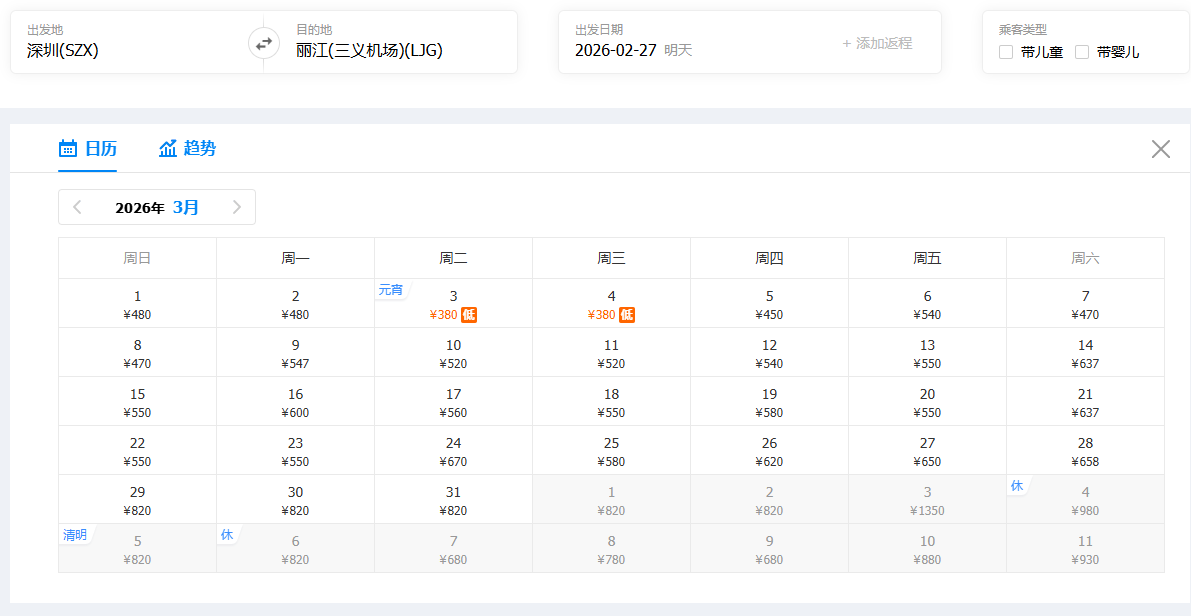Click the low-price badge on March 4
Image resolution: width=1191 pixels, height=616 pixels.
(x=627, y=315)
